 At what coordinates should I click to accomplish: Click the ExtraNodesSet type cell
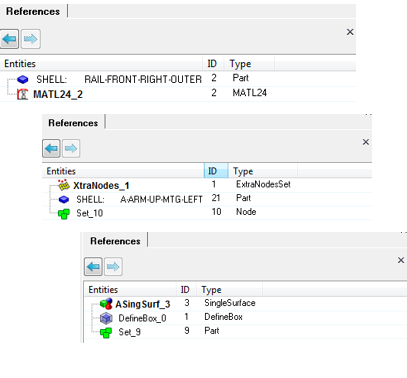pos(263,184)
